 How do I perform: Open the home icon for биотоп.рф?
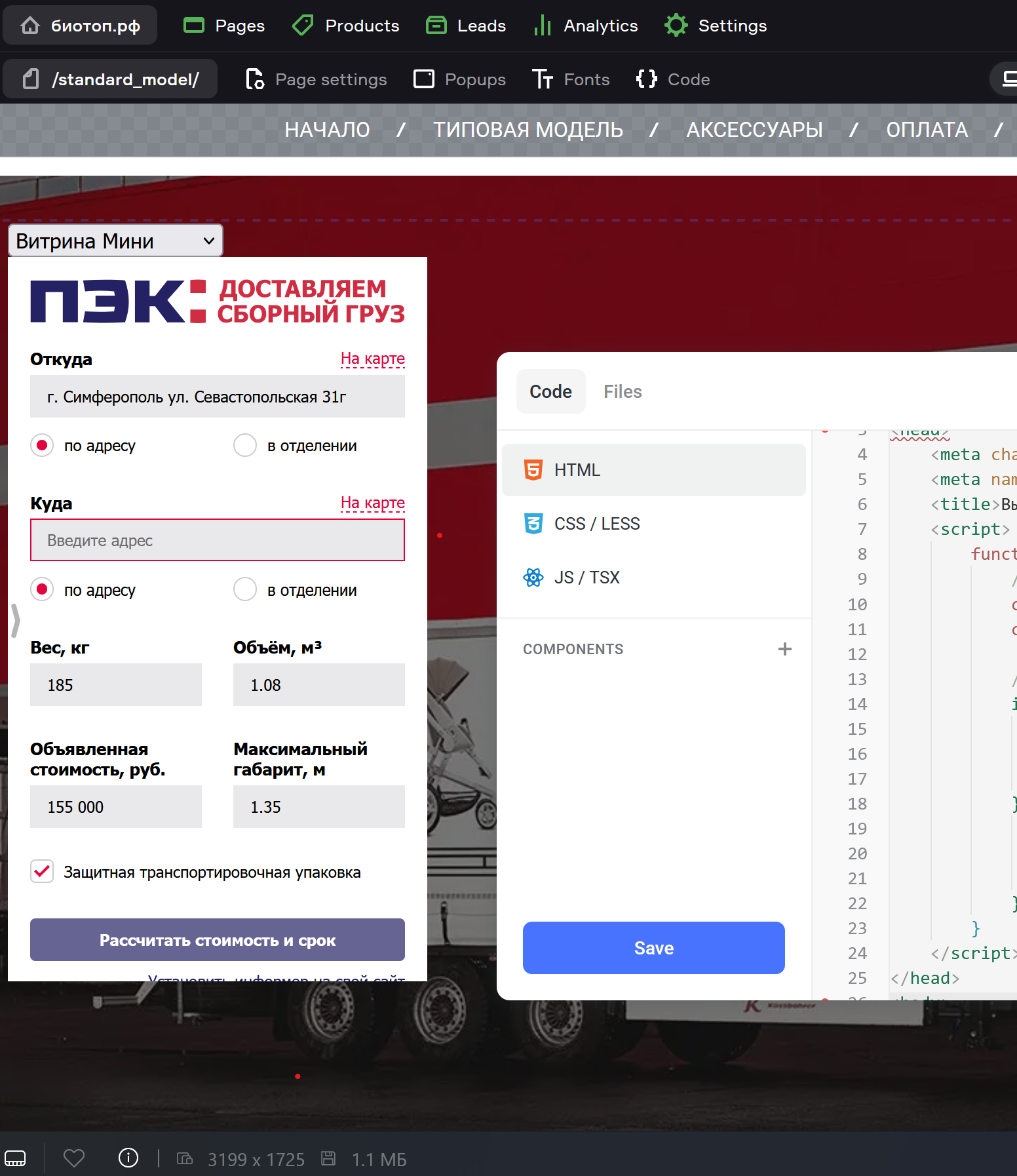[30, 26]
